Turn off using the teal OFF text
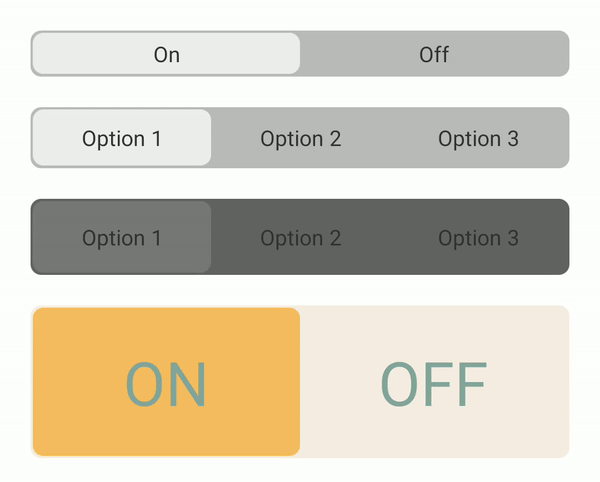 coord(434,384)
